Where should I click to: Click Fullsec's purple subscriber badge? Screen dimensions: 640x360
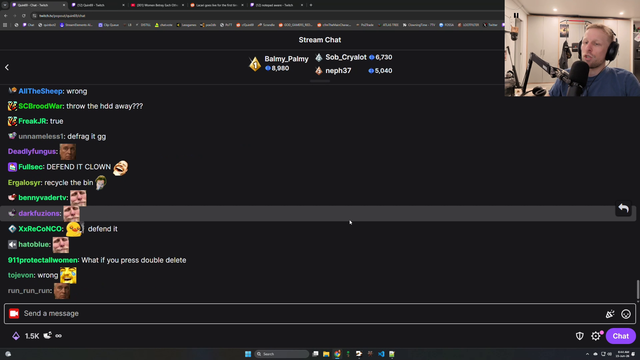[x=12, y=167]
